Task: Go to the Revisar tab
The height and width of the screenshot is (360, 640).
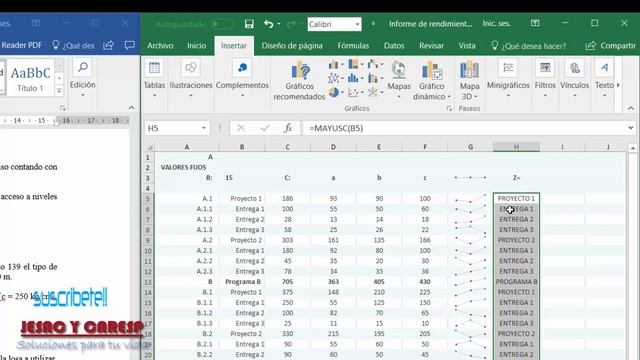Action: coord(431,46)
